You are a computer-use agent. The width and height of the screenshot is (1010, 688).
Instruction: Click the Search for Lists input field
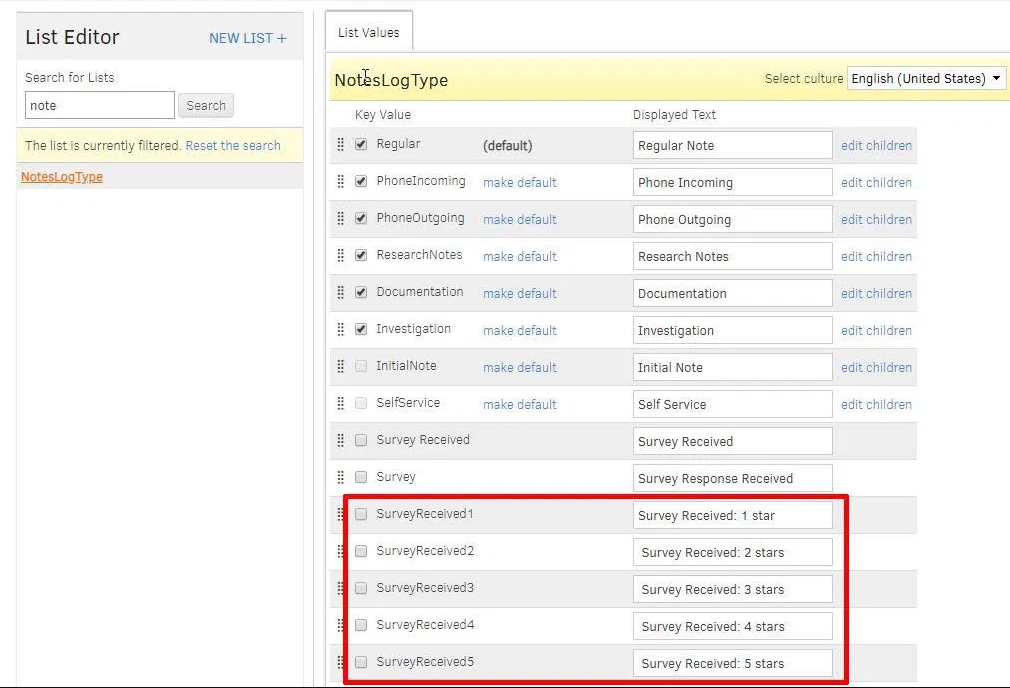point(99,105)
